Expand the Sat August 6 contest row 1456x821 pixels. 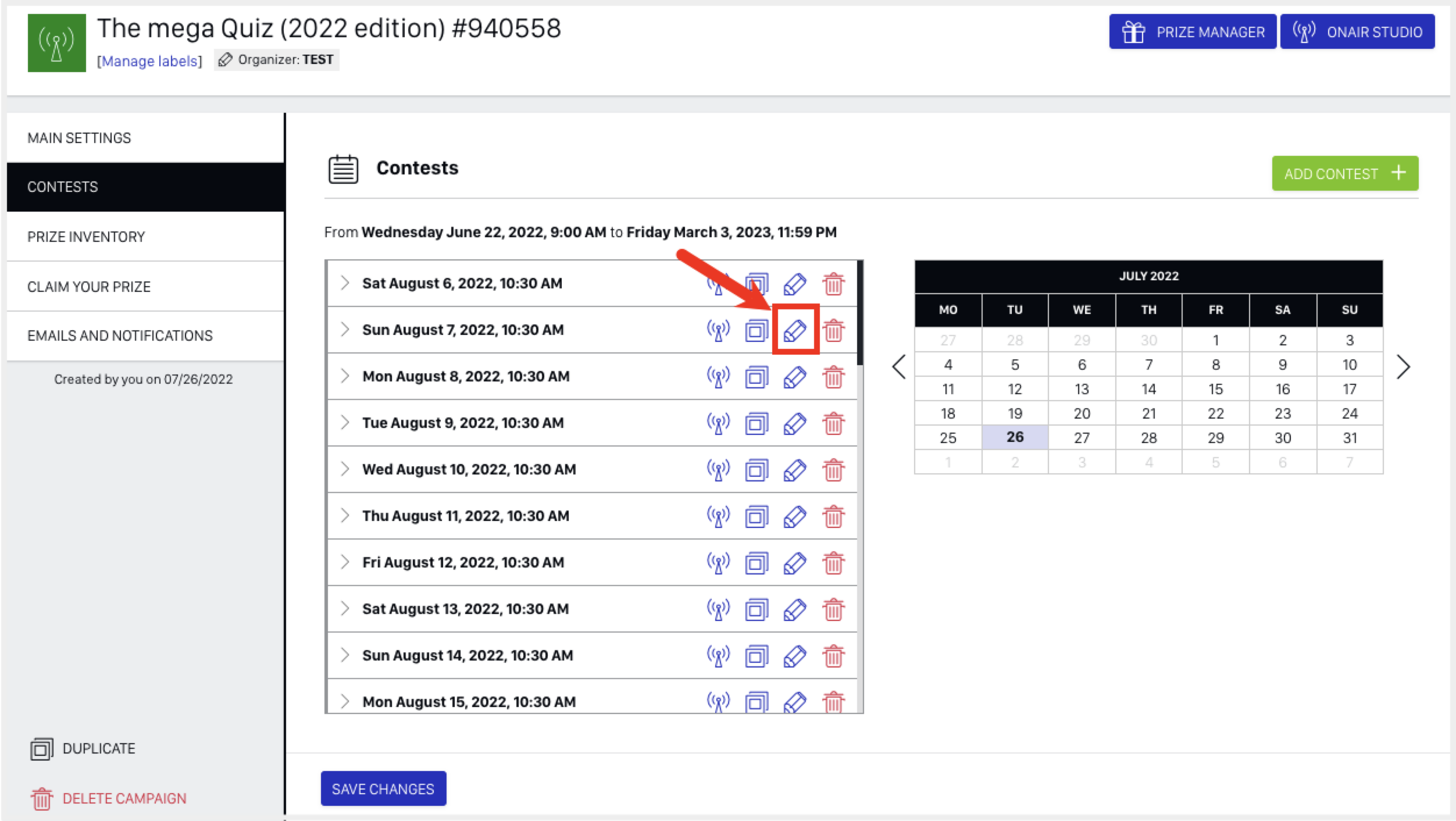click(x=345, y=283)
